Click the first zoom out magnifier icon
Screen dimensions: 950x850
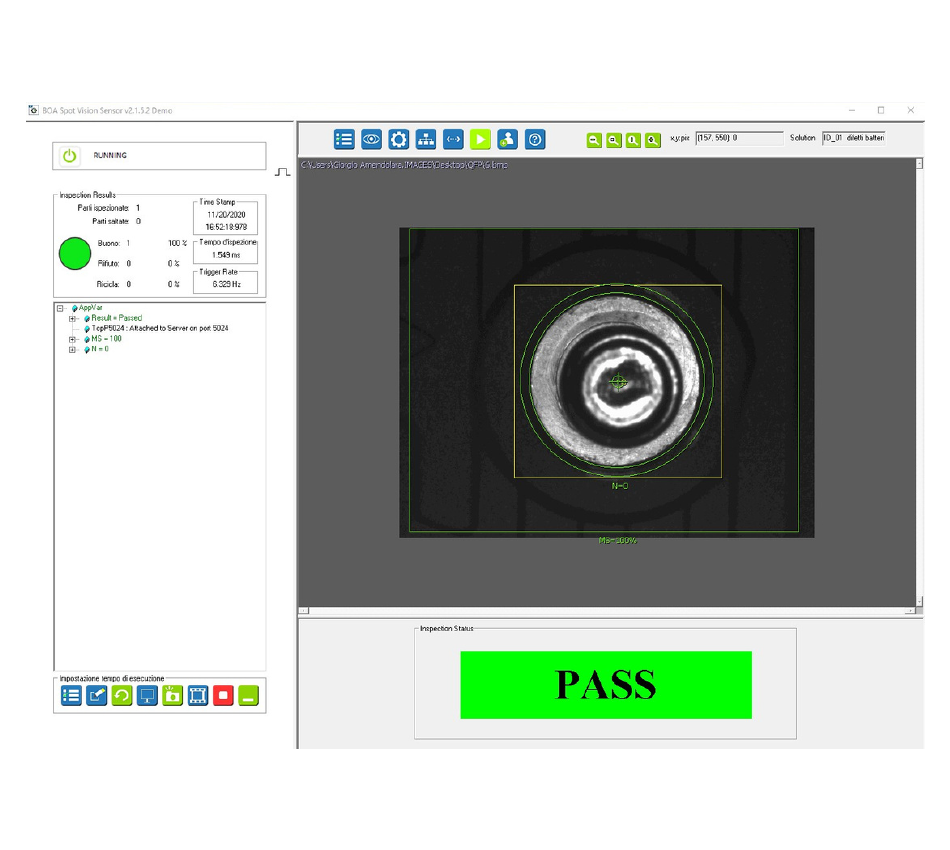(x=594, y=141)
